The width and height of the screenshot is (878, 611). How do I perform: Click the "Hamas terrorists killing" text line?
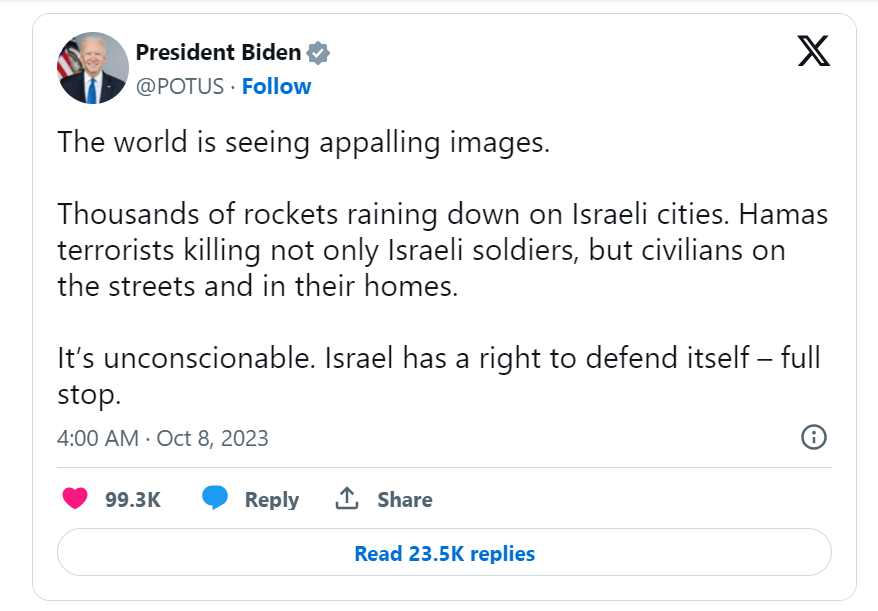coord(420,250)
